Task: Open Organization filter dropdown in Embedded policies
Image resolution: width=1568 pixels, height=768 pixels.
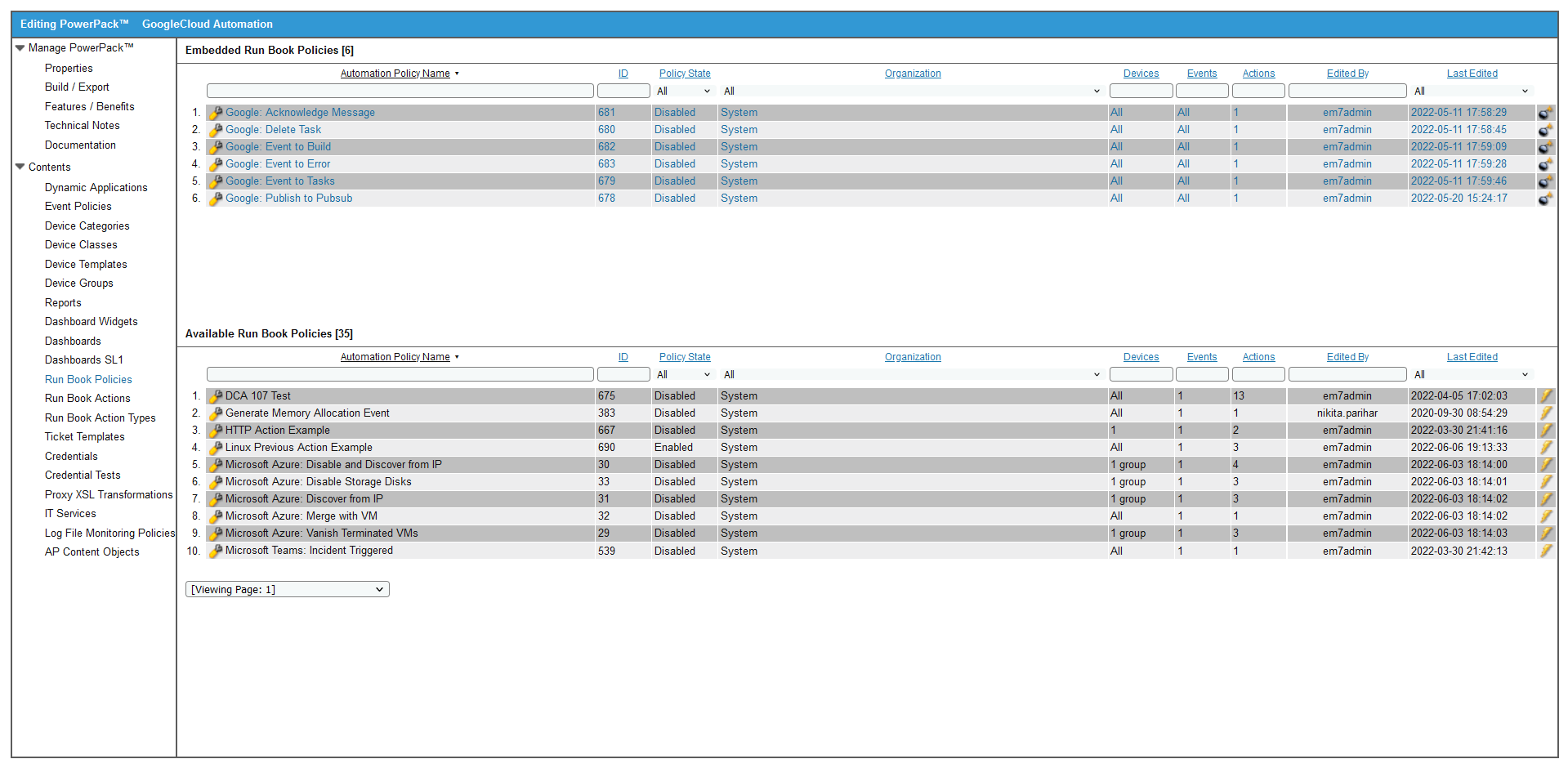Action: click(912, 92)
